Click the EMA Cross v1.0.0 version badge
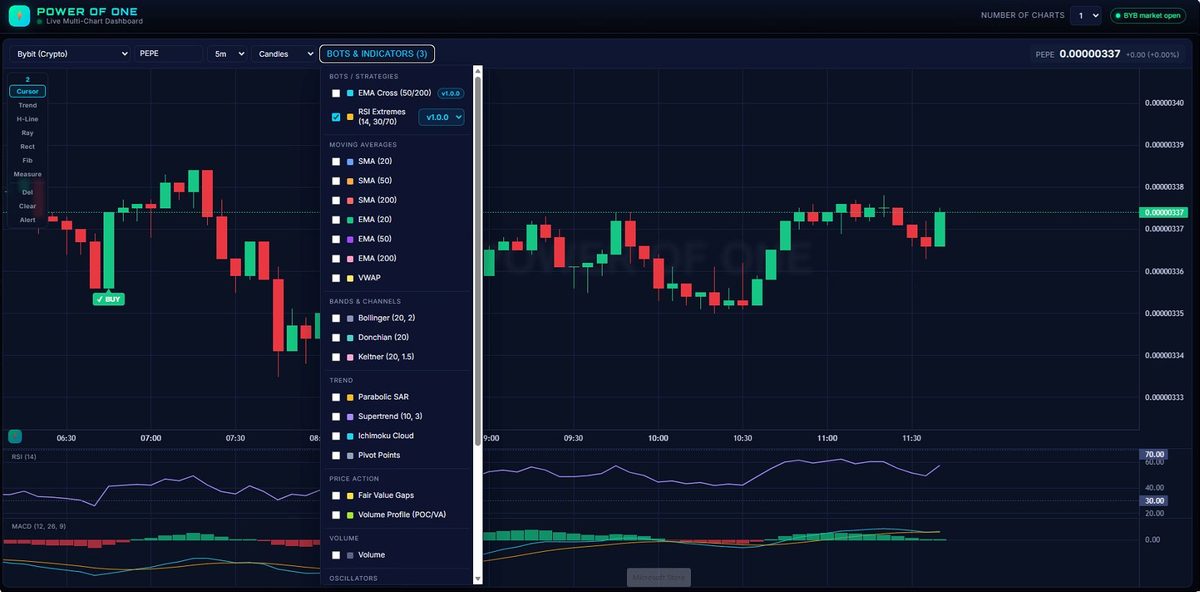Viewport: 1200px width, 592px height. 450,93
